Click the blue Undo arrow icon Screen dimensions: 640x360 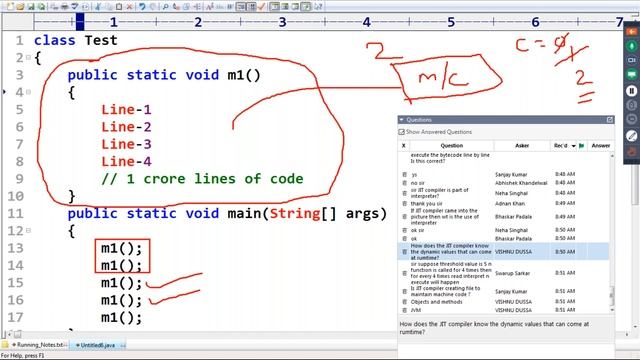[142, 7]
